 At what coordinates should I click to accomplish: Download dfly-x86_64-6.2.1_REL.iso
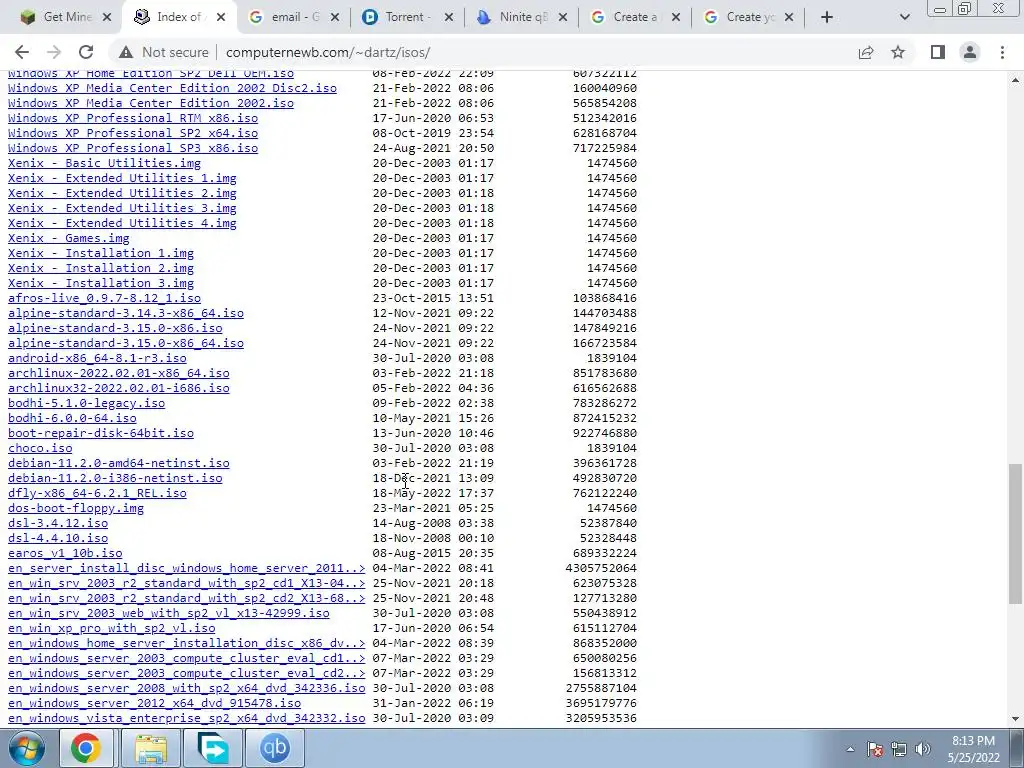tap(97, 494)
